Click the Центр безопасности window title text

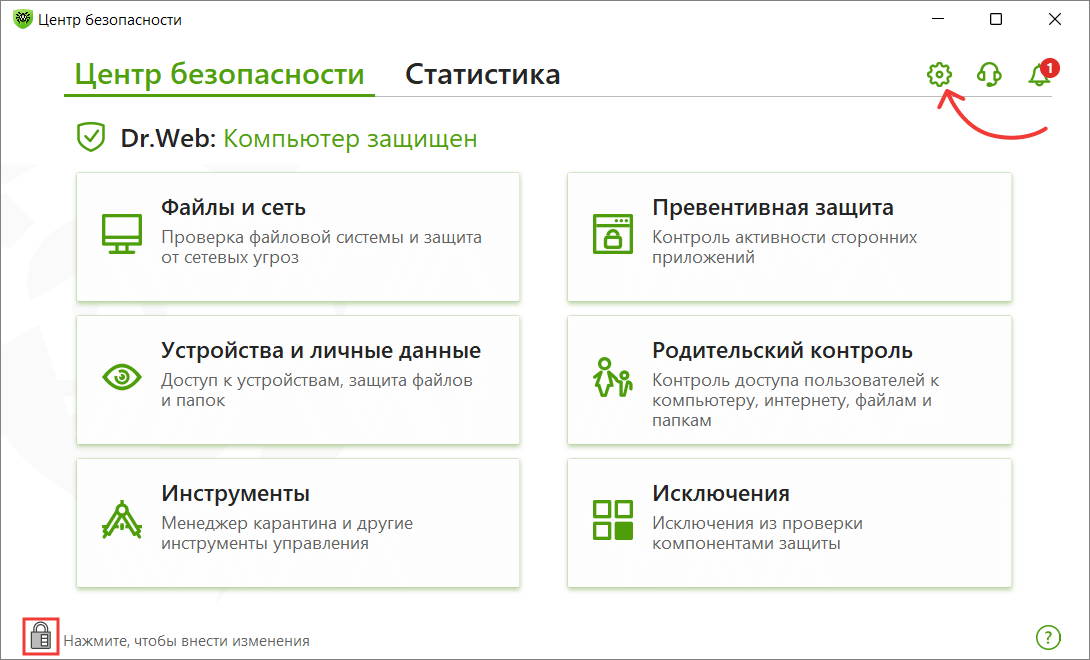pyautogui.click(x=110, y=19)
